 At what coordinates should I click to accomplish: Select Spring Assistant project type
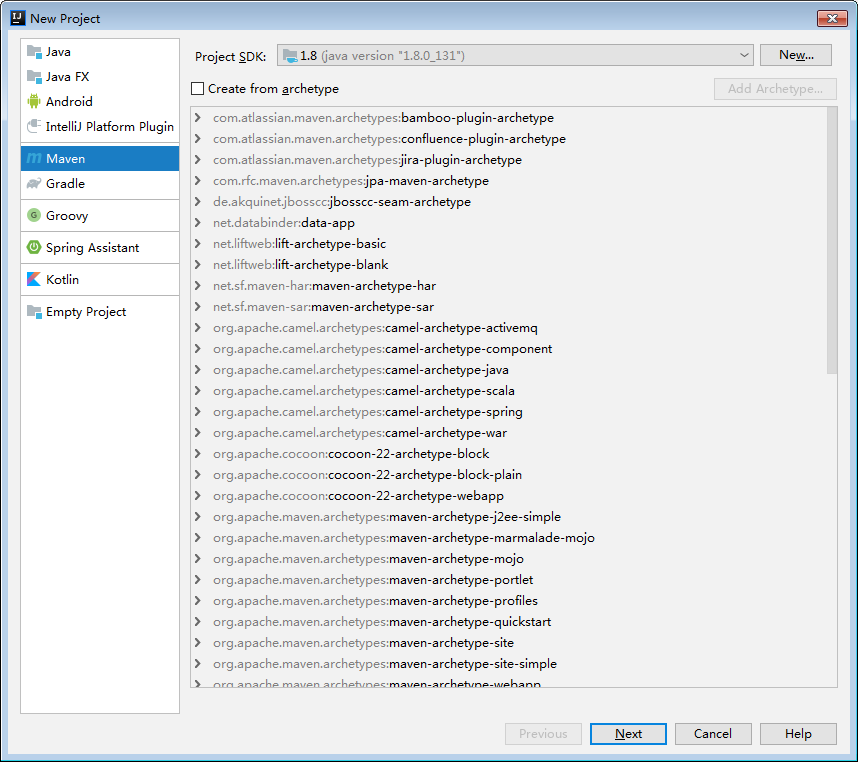[x=100, y=247]
